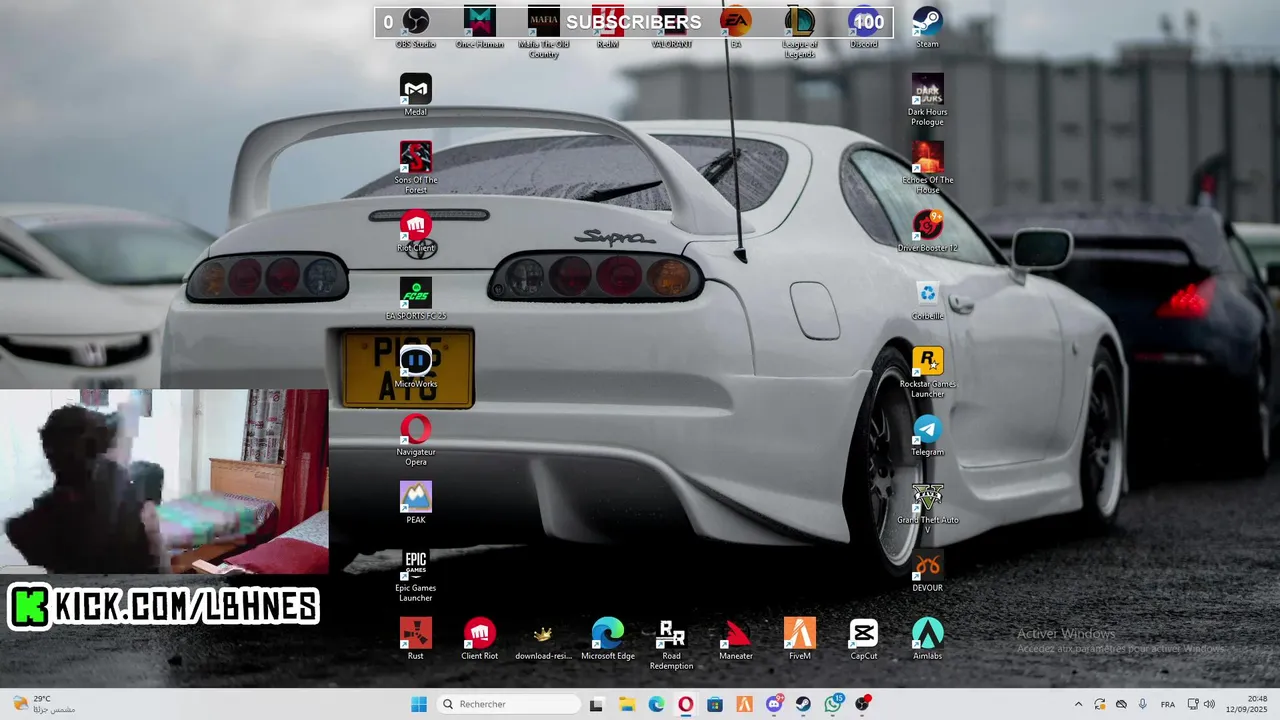1280x720 pixels.
Task: Open File Explorer from the taskbar
Action: coord(627,704)
